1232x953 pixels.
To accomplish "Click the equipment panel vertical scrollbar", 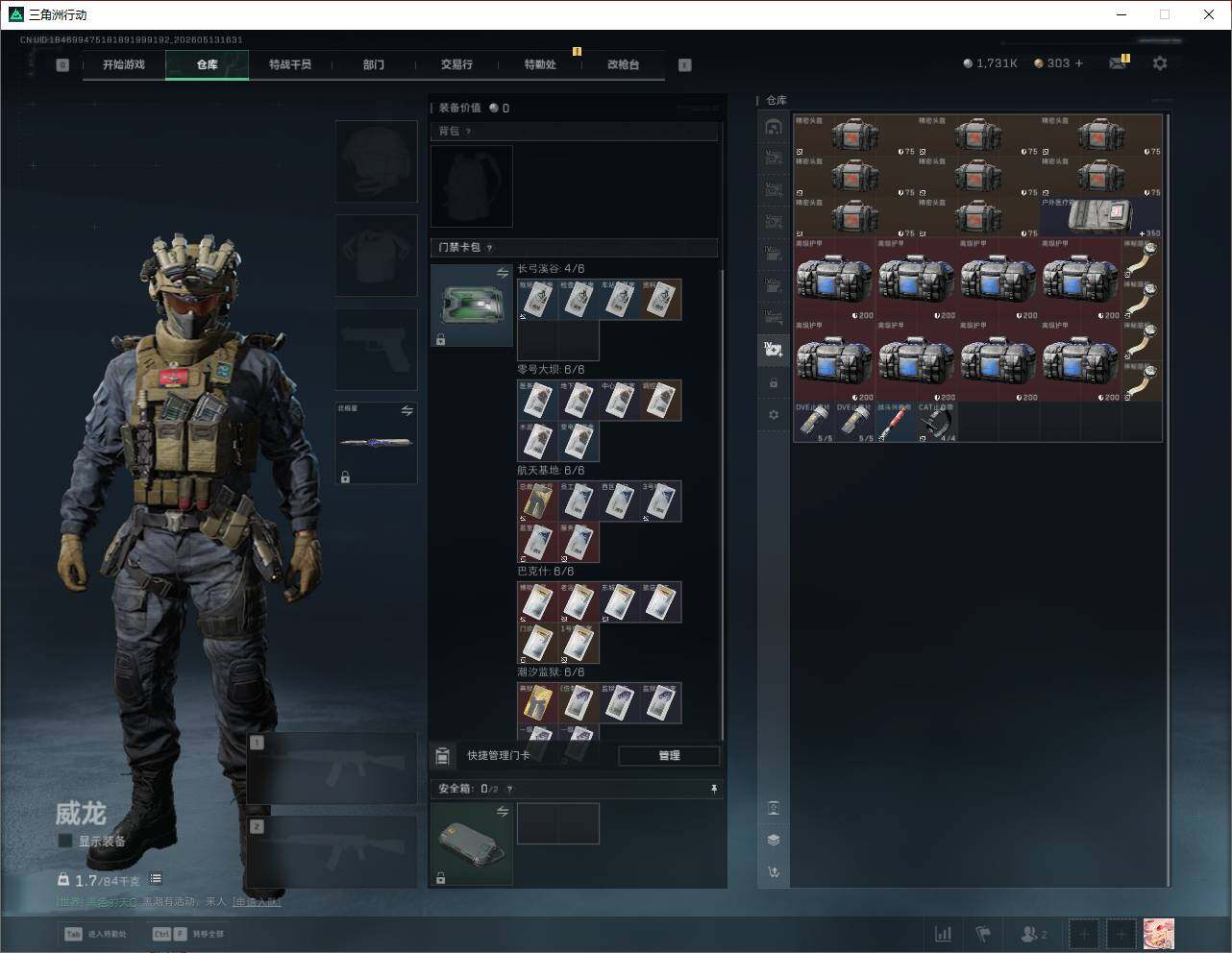I will coord(722,504).
